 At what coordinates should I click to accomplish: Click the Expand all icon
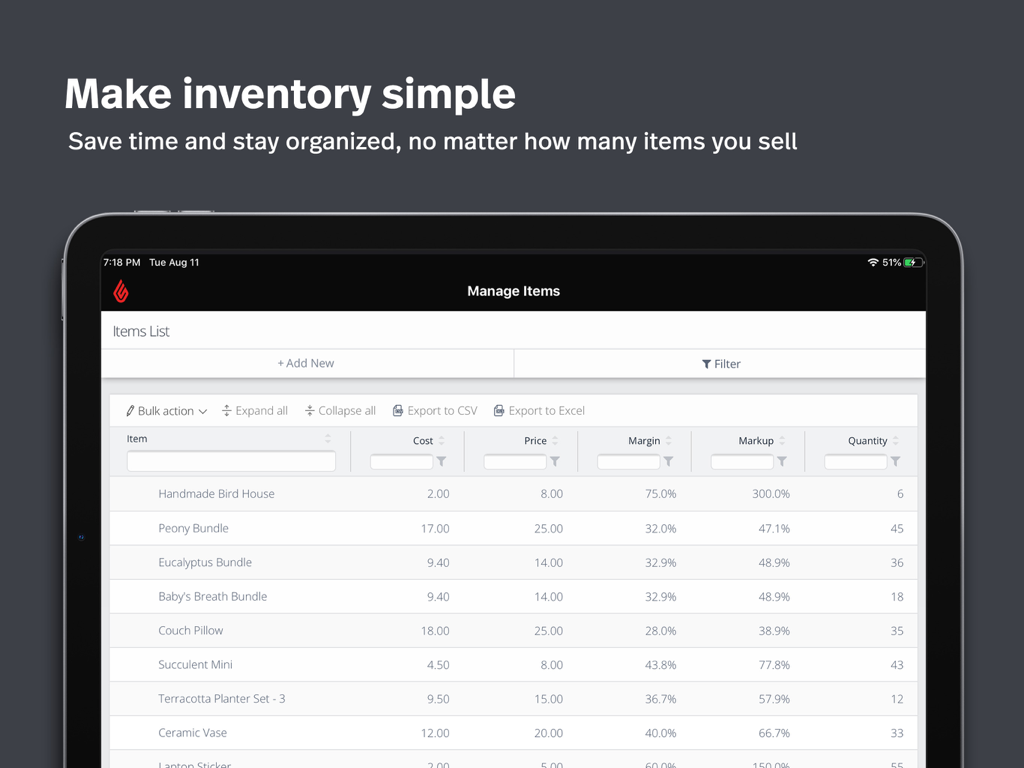225,410
